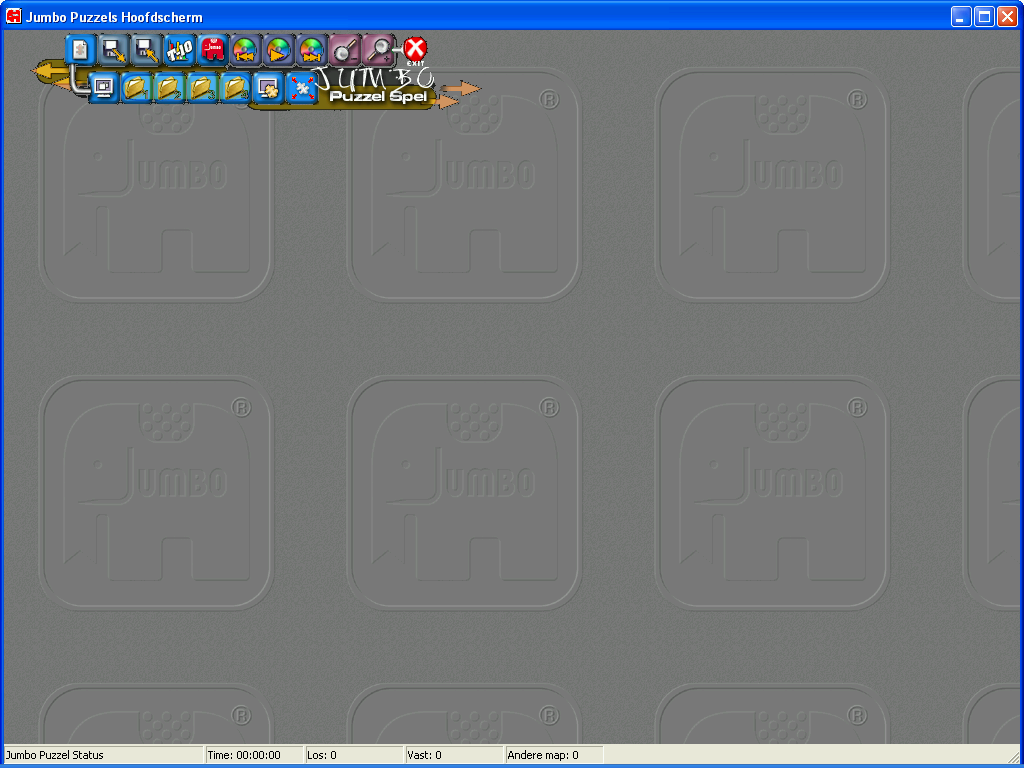Play the music CD
The width and height of the screenshot is (1024, 768).
click(x=278, y=50)
